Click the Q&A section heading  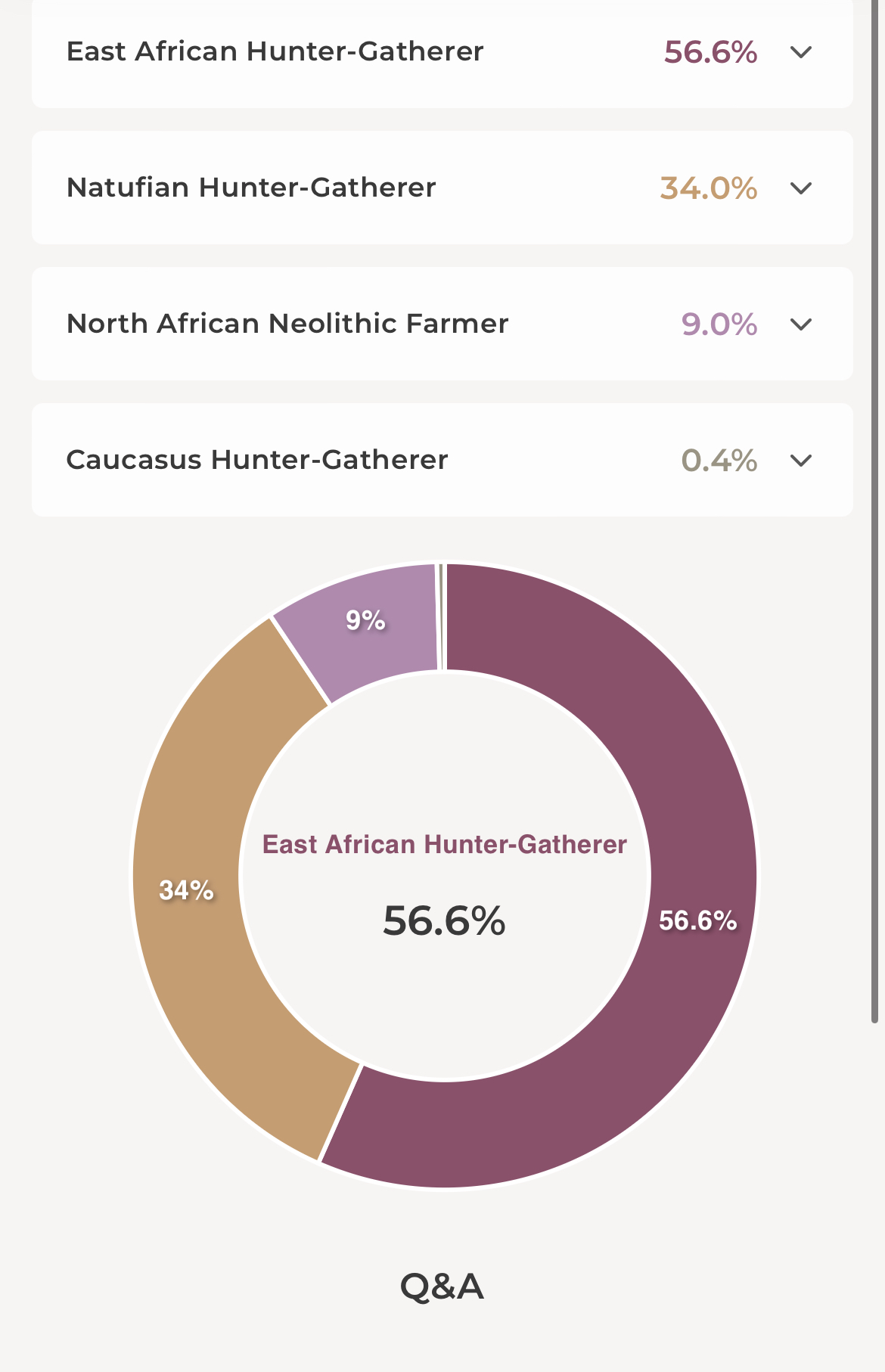(x=442, y=1286)
